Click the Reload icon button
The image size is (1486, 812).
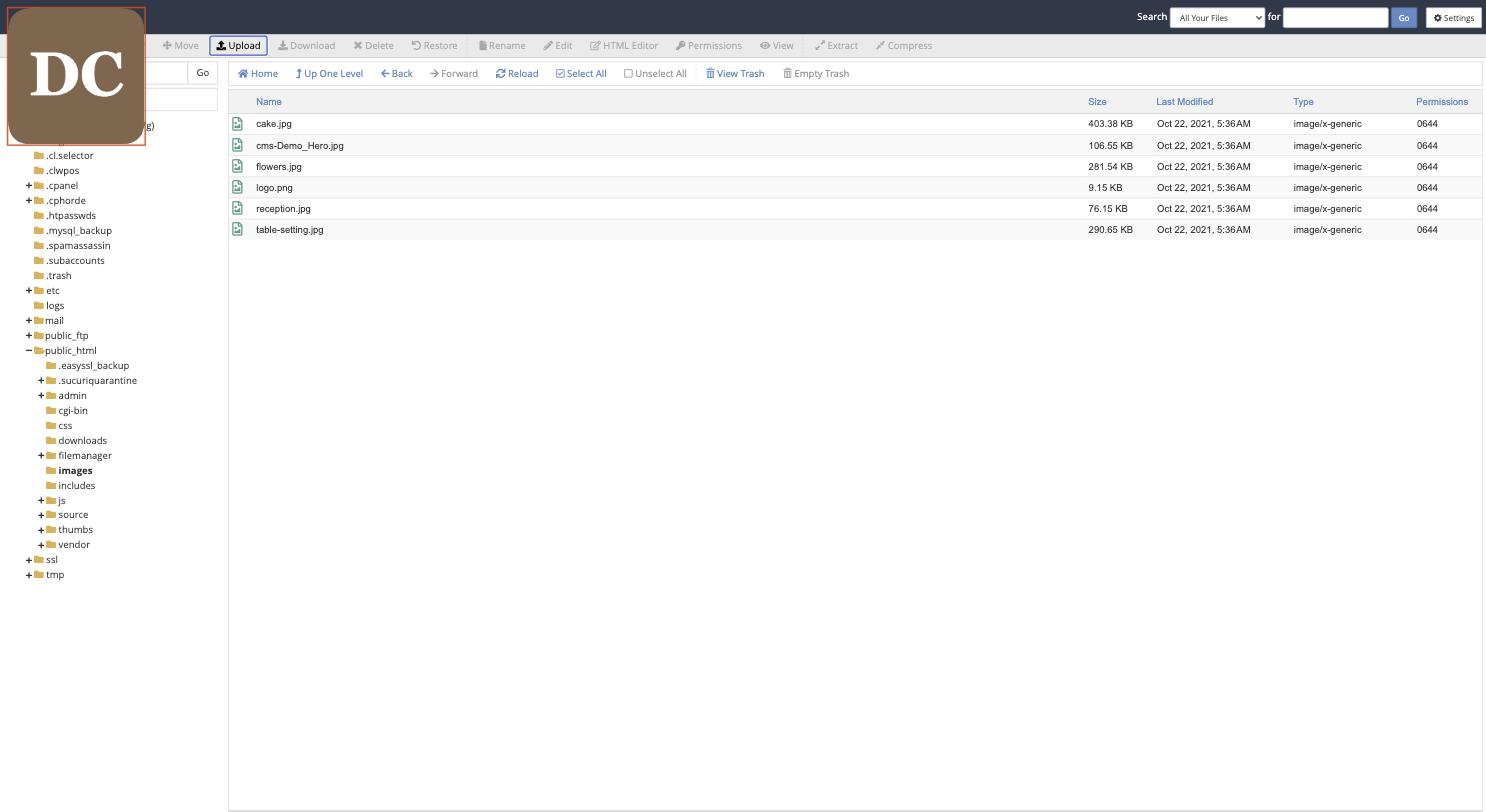[x=517, y=73]
